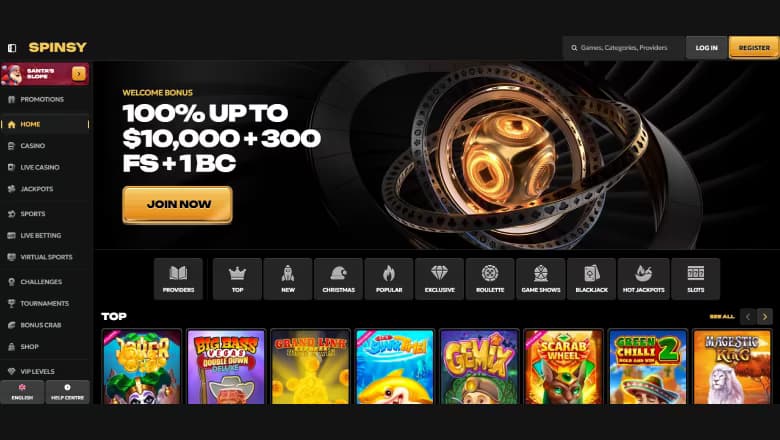Viewport: 780px width, 440px height.
Task: Select the Top crown category icon
Action: pos(237,279)
